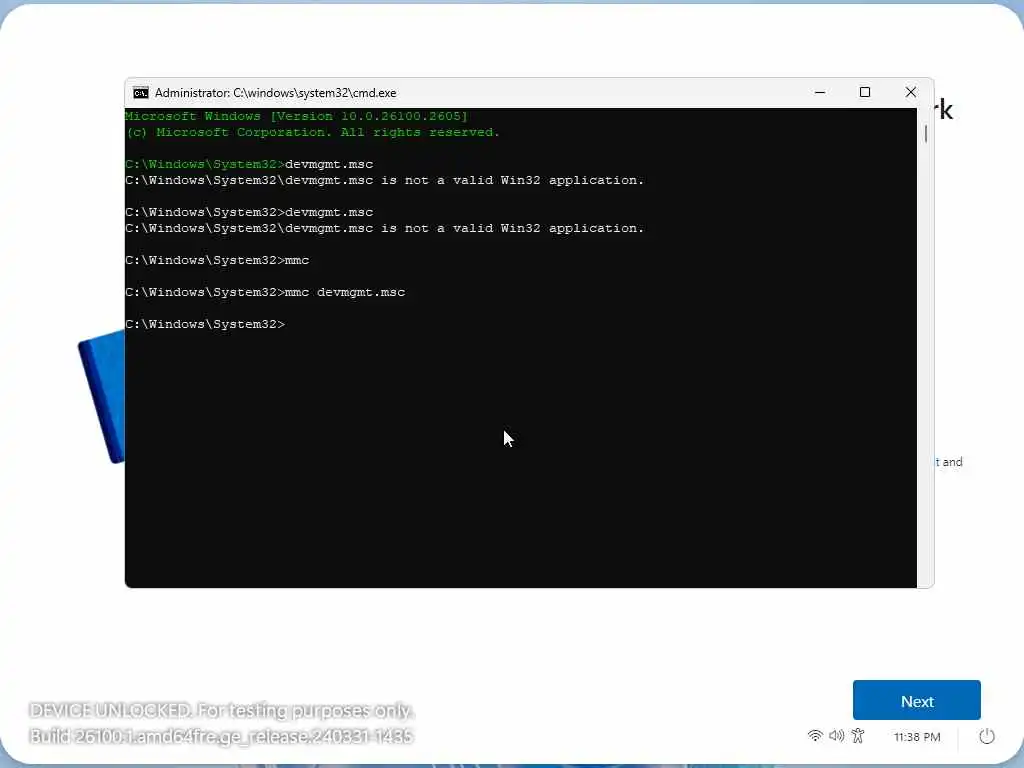Click the command prompt vertical scrollbar thumb
This screenshot has width=1024, height=768.
[925, 133]
